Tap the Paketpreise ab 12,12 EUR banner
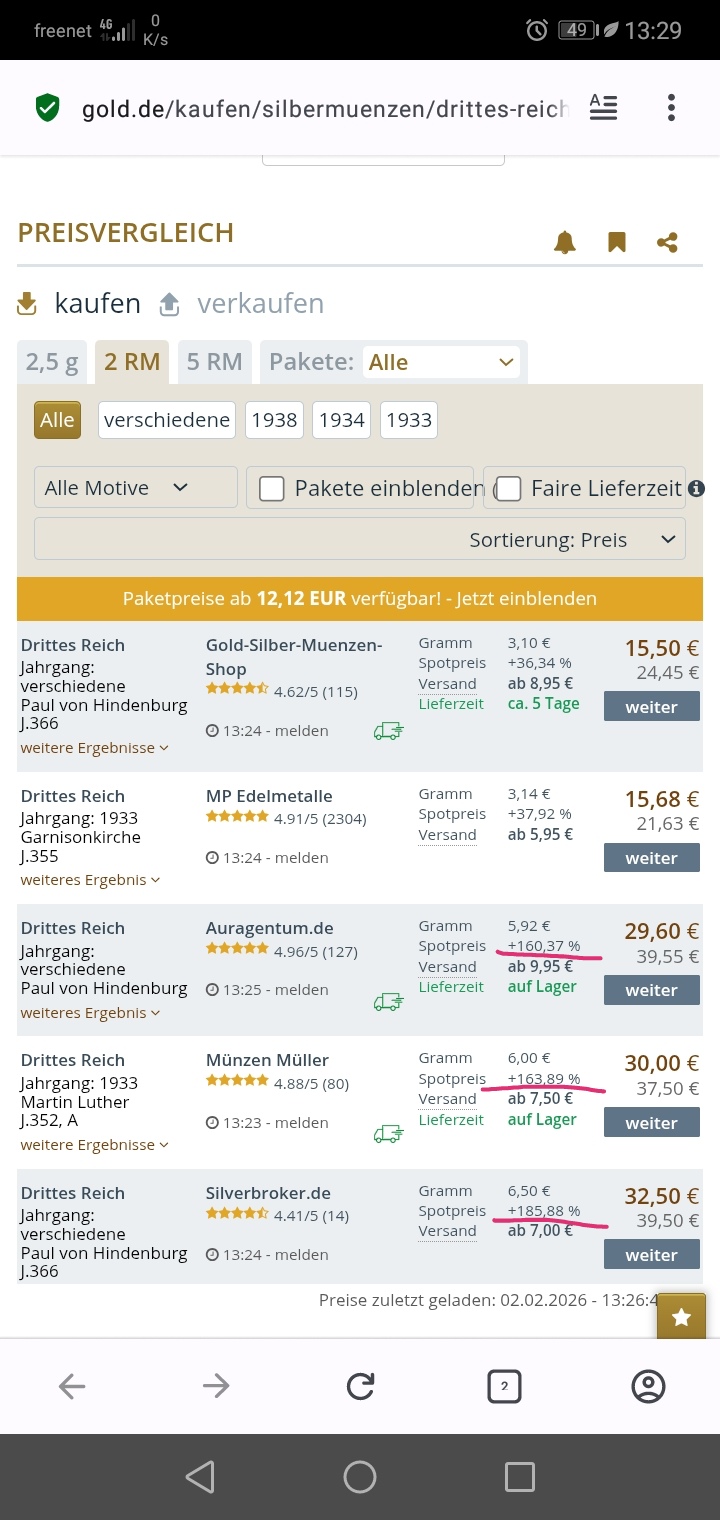720x1520 pixels. [360, 598]
